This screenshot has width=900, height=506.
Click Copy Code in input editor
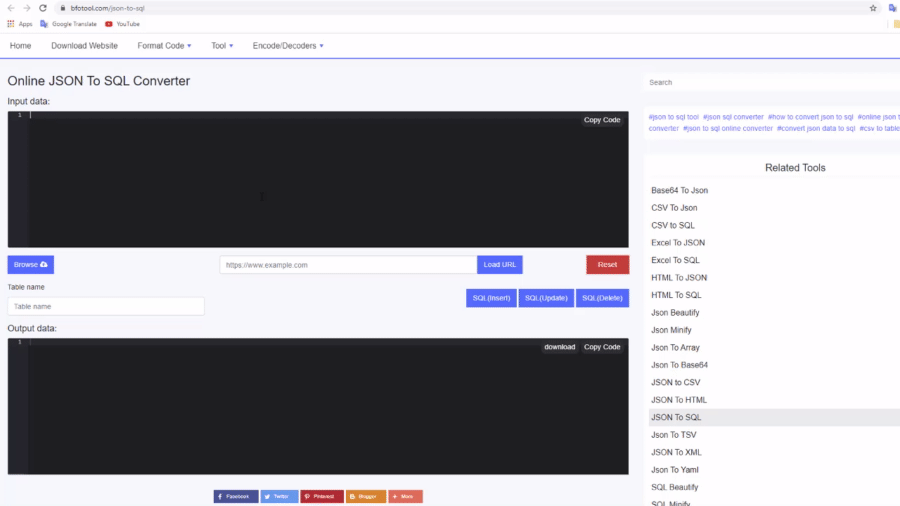tap(602, 120)
